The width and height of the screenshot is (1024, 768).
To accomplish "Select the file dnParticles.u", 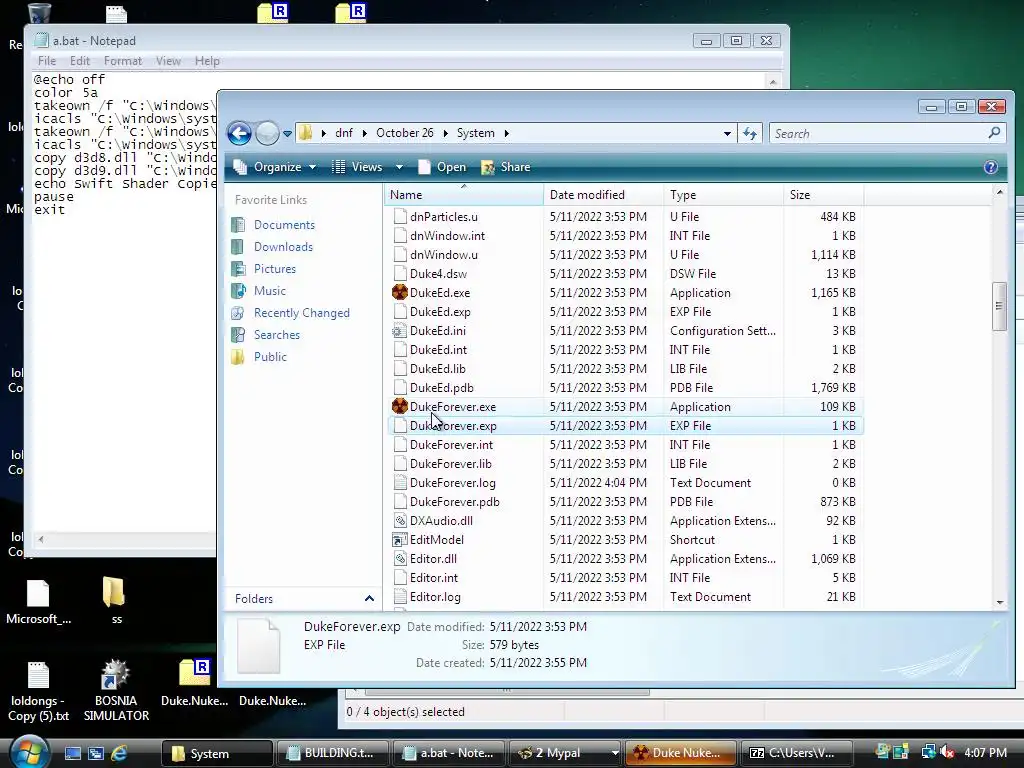I will tap(443, 217).
